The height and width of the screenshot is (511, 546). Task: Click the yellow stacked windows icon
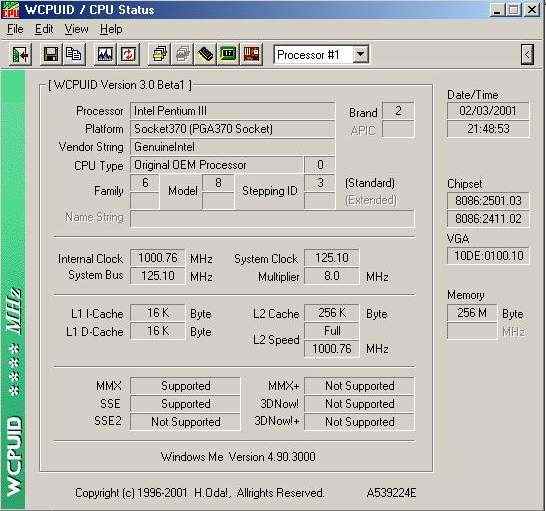coord(159,54)
